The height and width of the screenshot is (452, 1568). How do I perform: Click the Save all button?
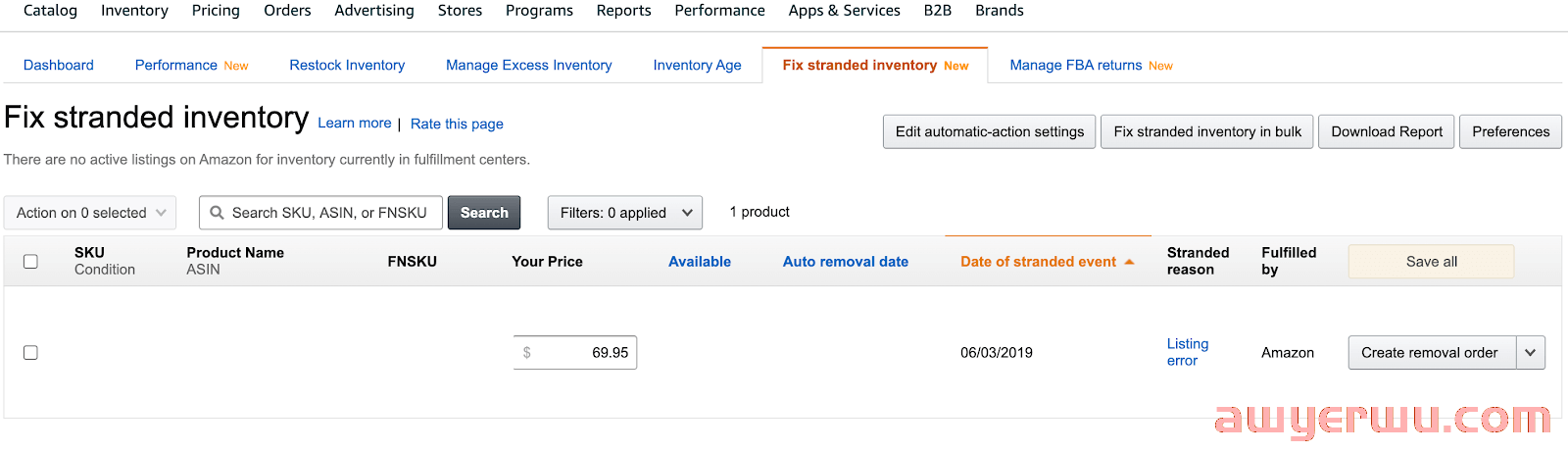pos(1431,262)
